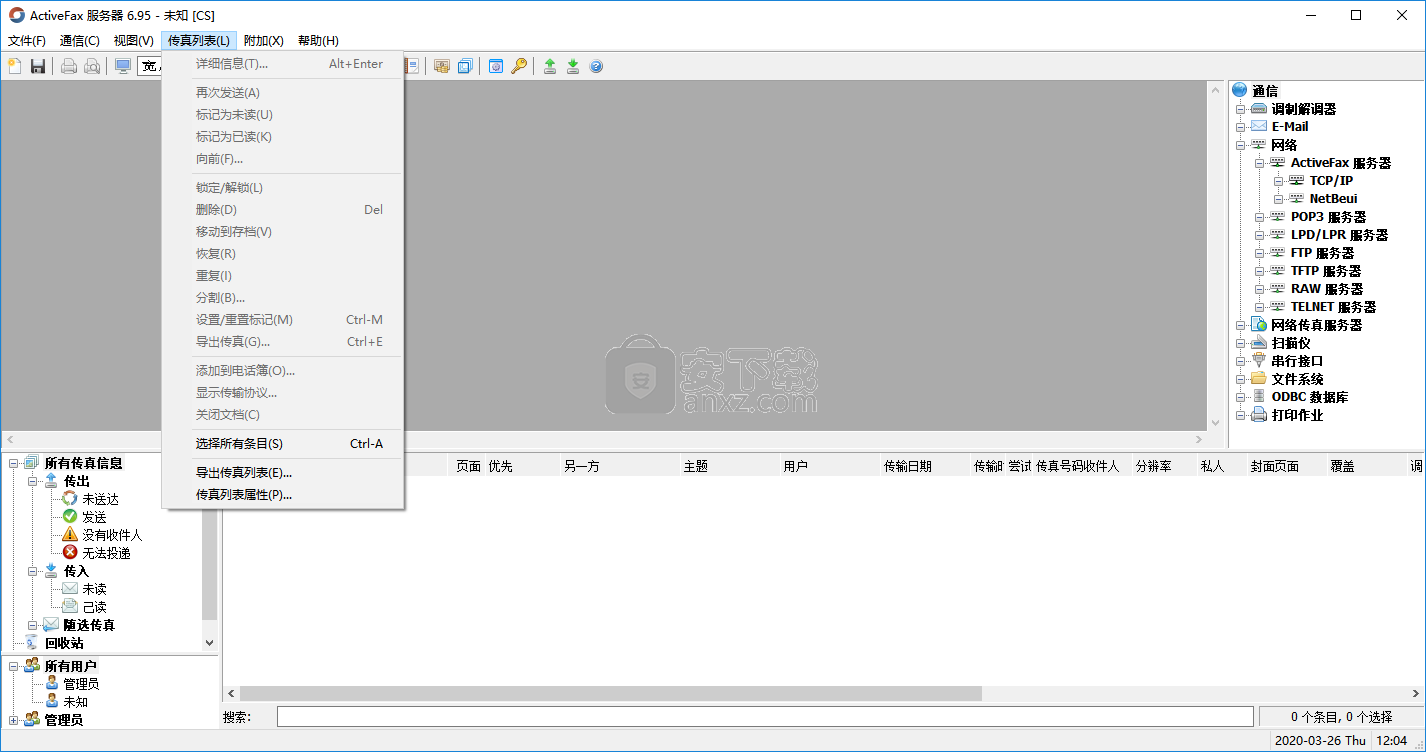The height and width of the screenshot is (752, 1426).
Task: Open the 文件(F) menu
Action: tap(27, 41)
